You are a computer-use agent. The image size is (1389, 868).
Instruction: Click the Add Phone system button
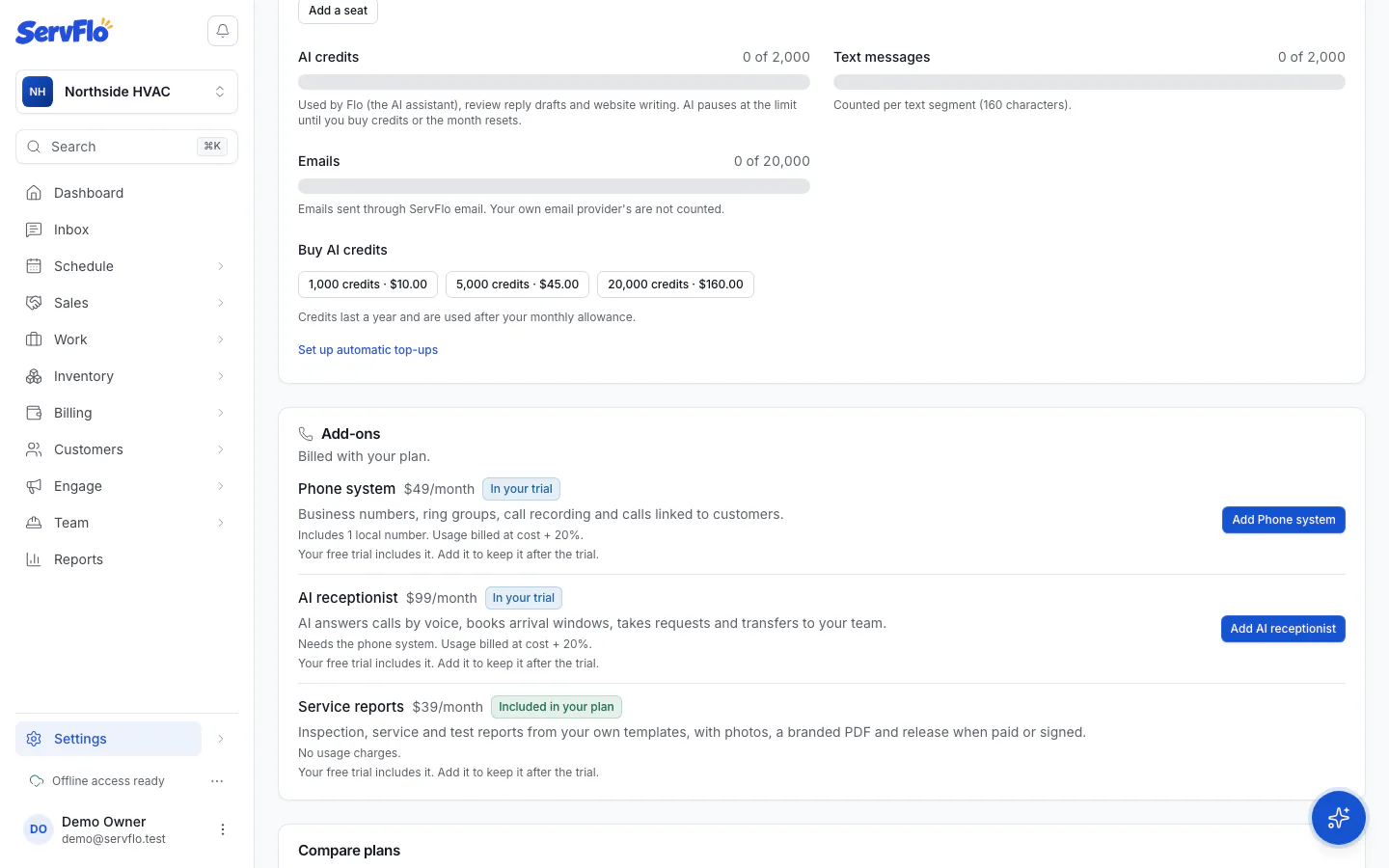(1283, 520)
